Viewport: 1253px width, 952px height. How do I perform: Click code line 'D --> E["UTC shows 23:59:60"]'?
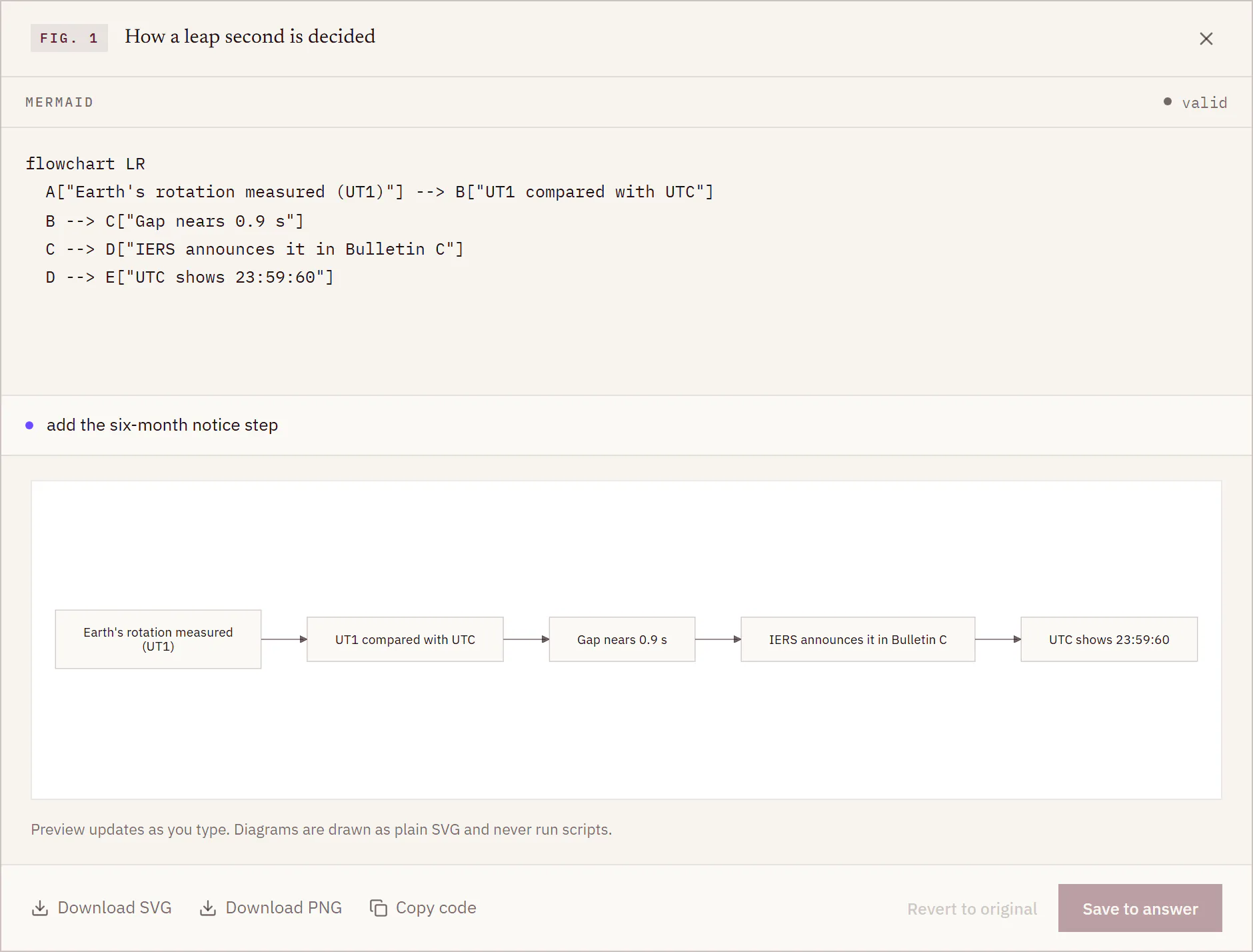coord(190,277)
